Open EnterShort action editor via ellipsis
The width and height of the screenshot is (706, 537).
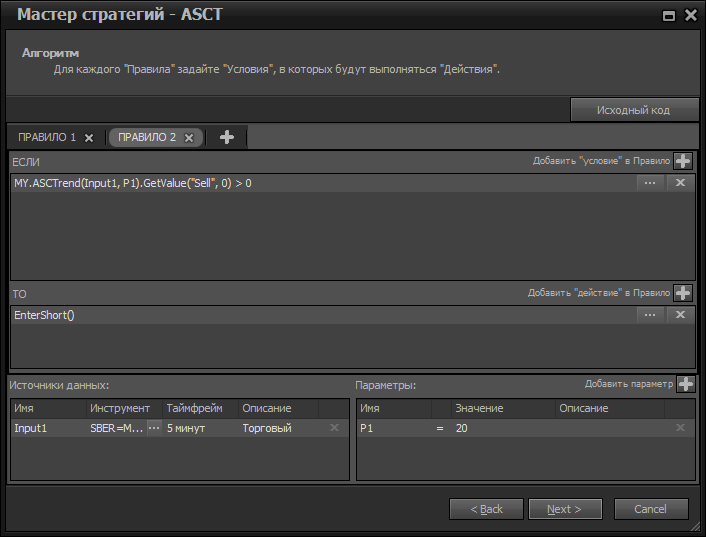[x=650, y=315]
